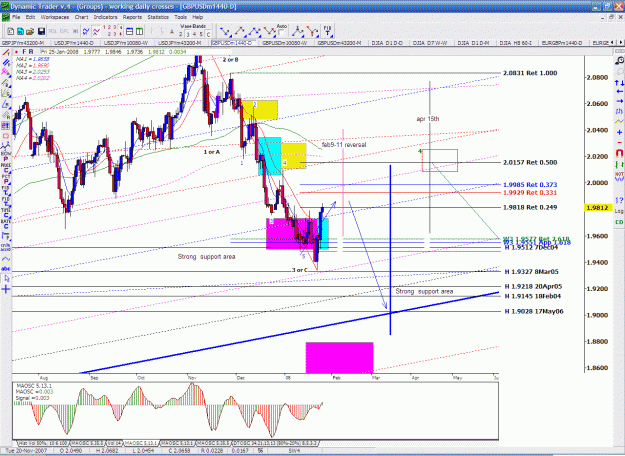Select the blue parallel channel lines tool
Image resolution: width=625 pixels, height=456 pixels.
click(6, 63)
